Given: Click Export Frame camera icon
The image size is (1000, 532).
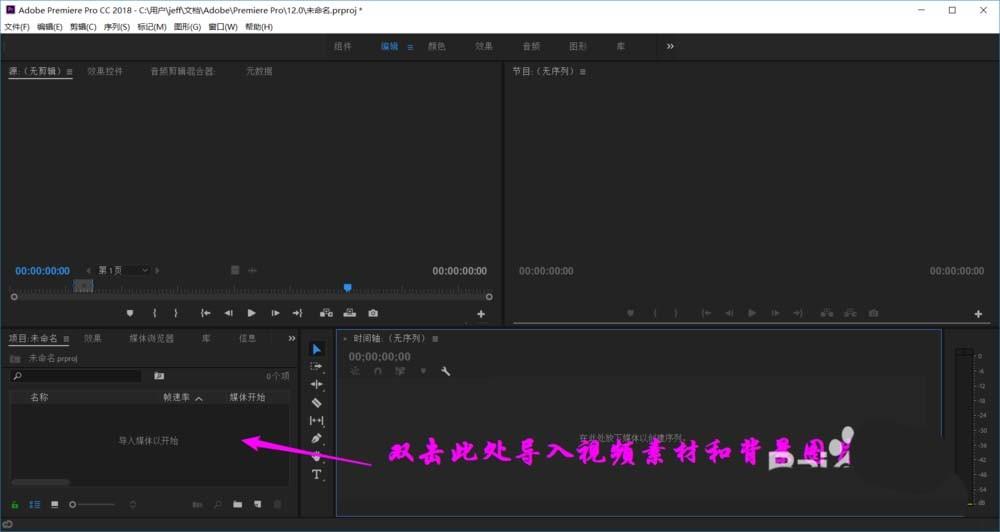Looking at the screenshot, I should tap(373, 313).
